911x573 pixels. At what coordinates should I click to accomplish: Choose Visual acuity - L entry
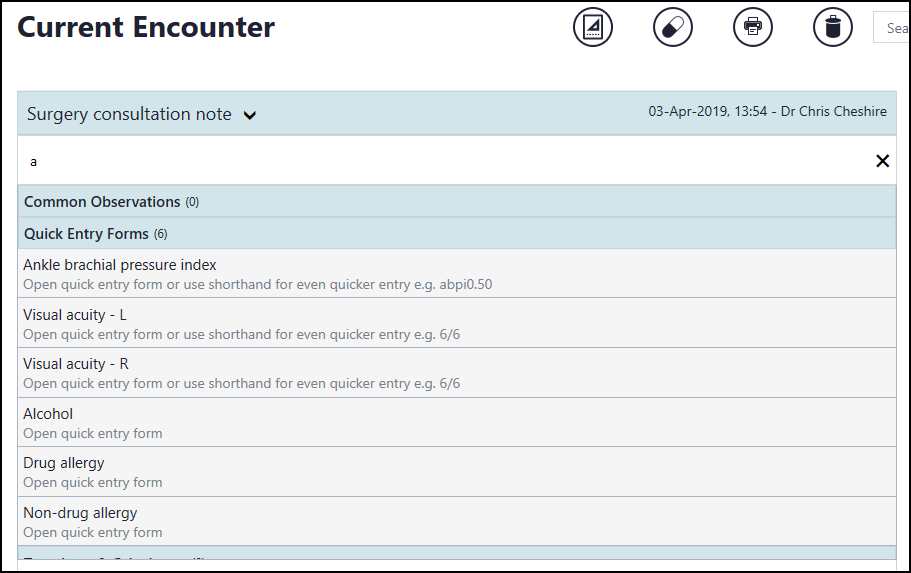(75, 315)
